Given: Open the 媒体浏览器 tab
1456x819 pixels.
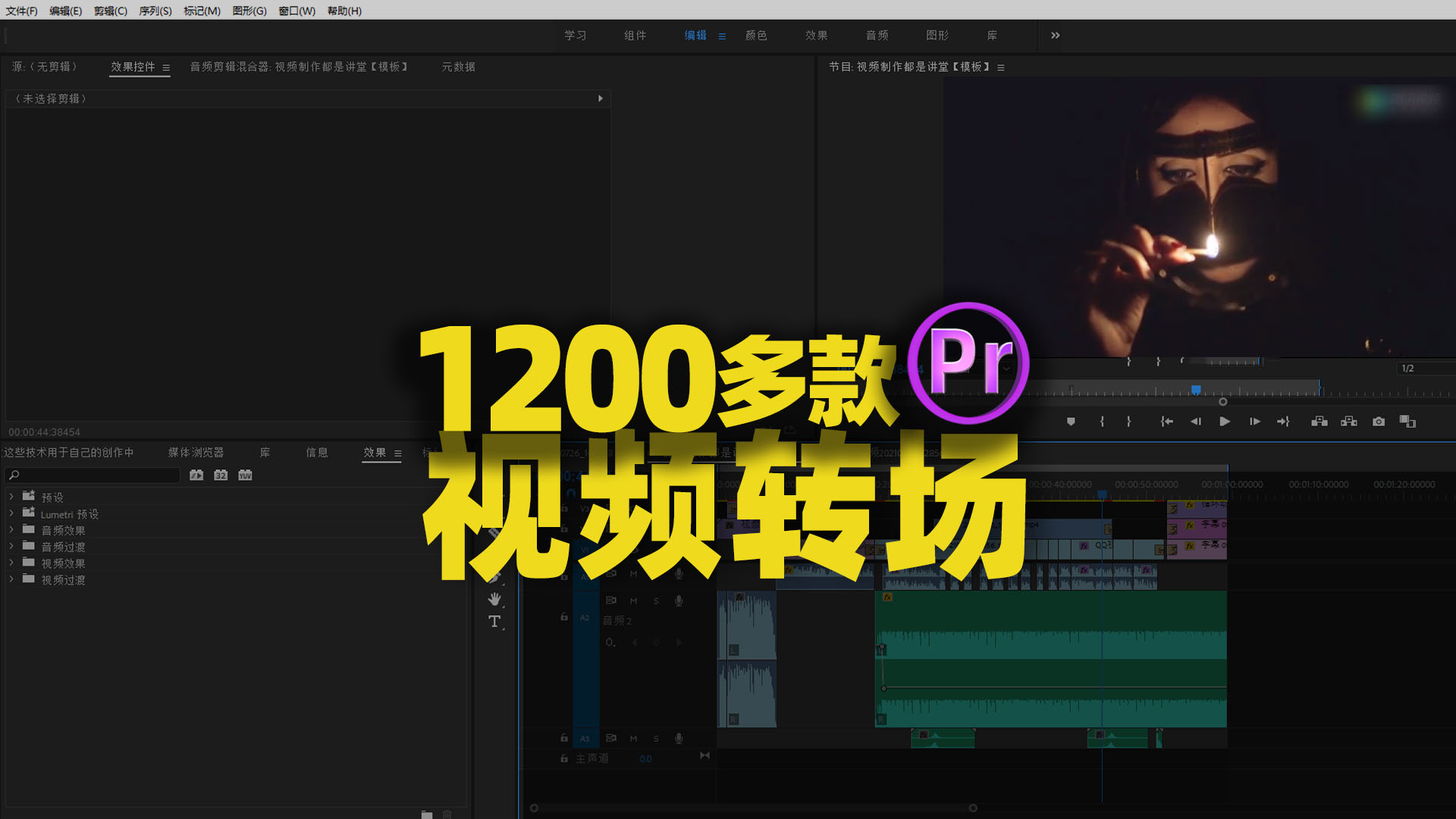Looking at the screenshot, I should click(196, 453).
